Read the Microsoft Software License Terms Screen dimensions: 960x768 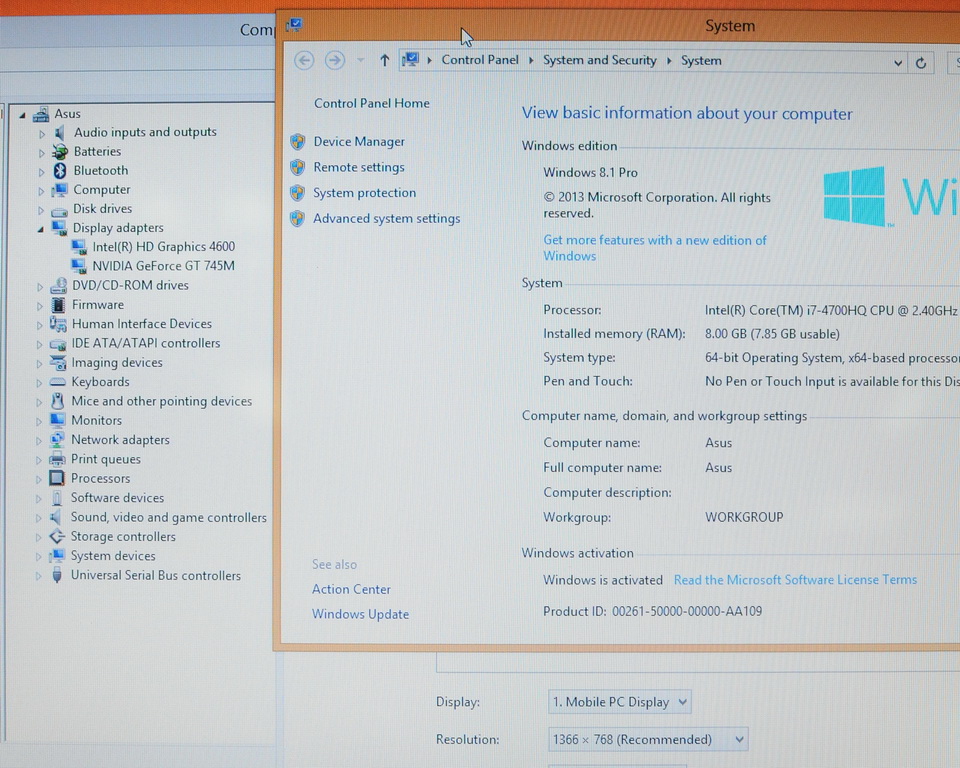pyautogui.click(x=795, y=579)
